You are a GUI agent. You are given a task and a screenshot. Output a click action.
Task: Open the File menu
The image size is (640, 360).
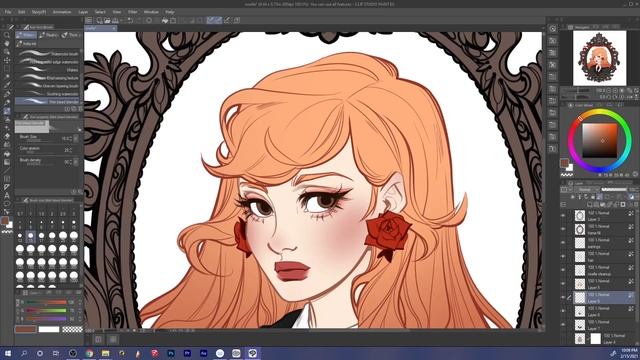coord(8,12)
